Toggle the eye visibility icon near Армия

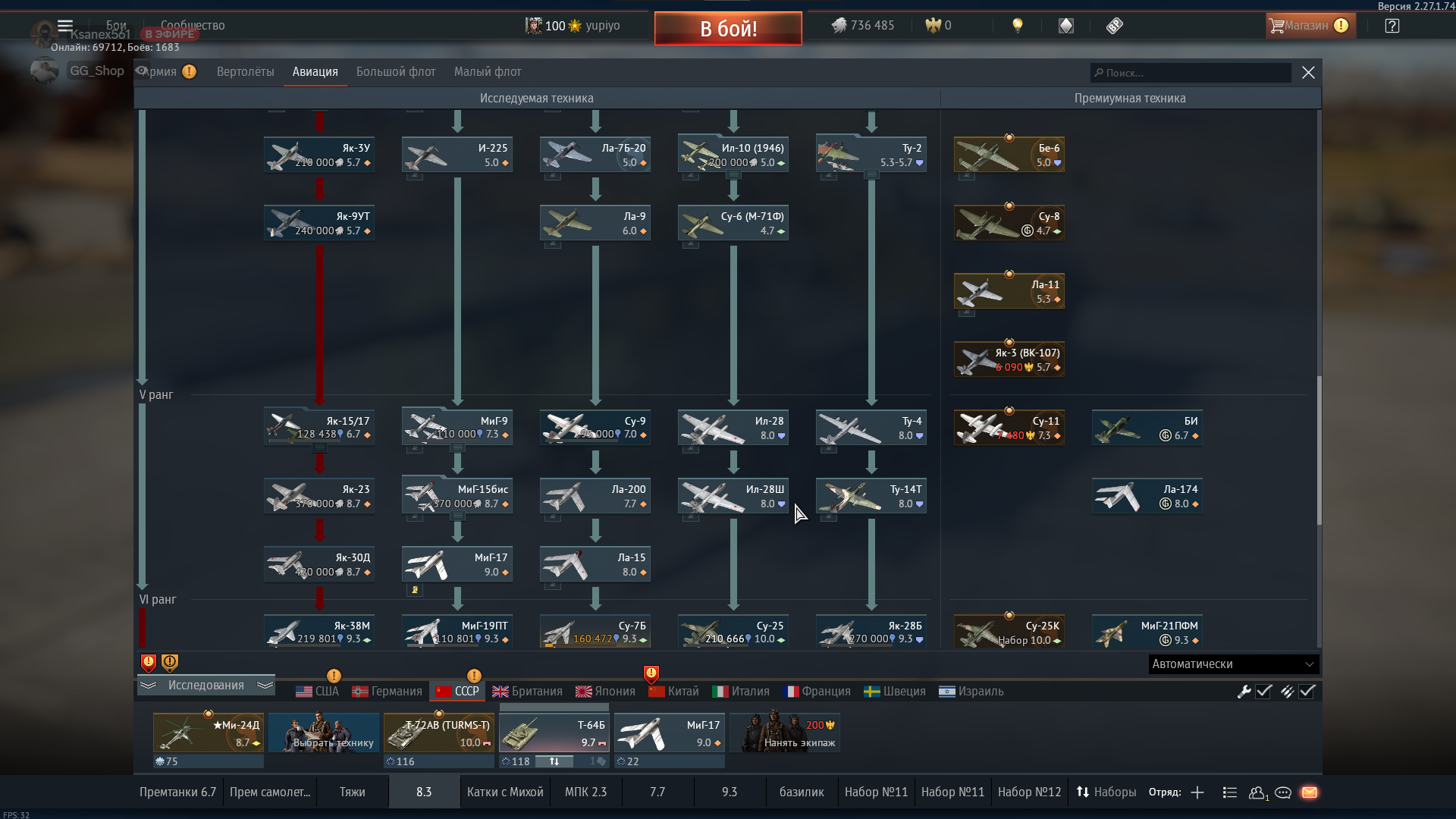click(x=142, y=71)
